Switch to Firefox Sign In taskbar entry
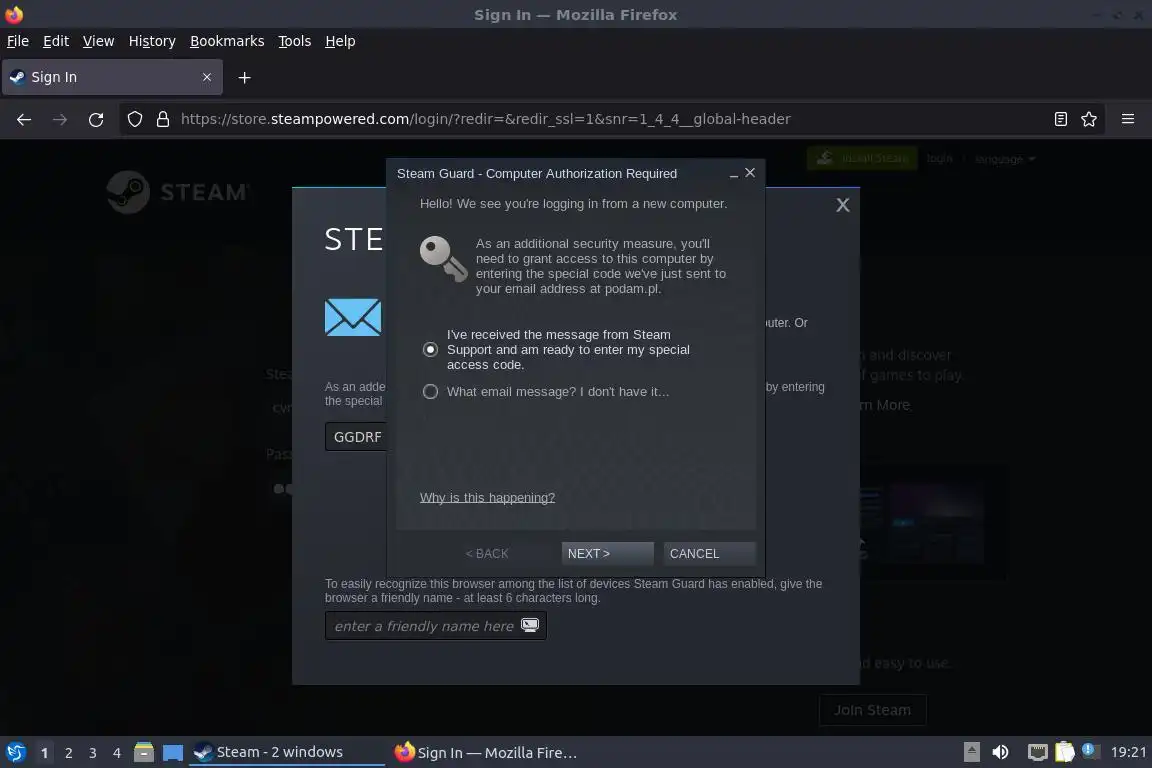 [x=486, y=752]
